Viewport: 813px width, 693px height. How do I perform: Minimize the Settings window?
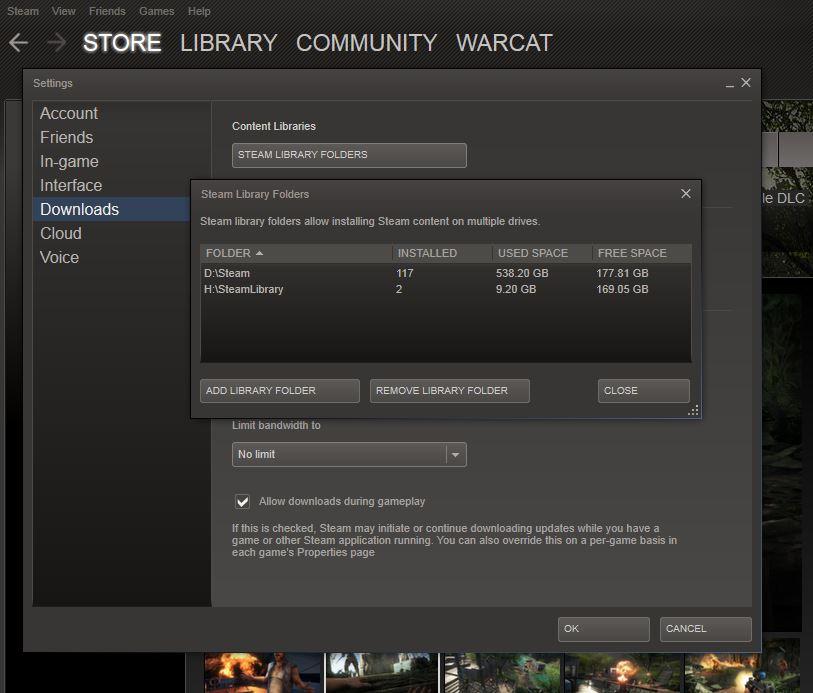[x=730, y=84]
